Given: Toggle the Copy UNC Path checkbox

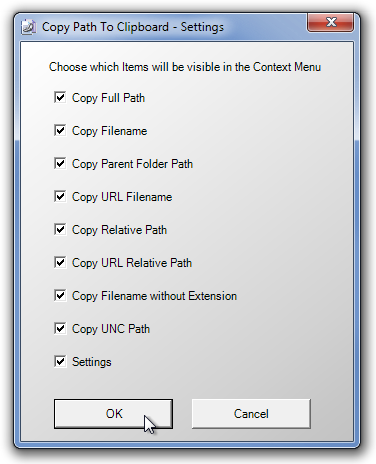Looking at the screenshot, I should click(x=60, y=328).
